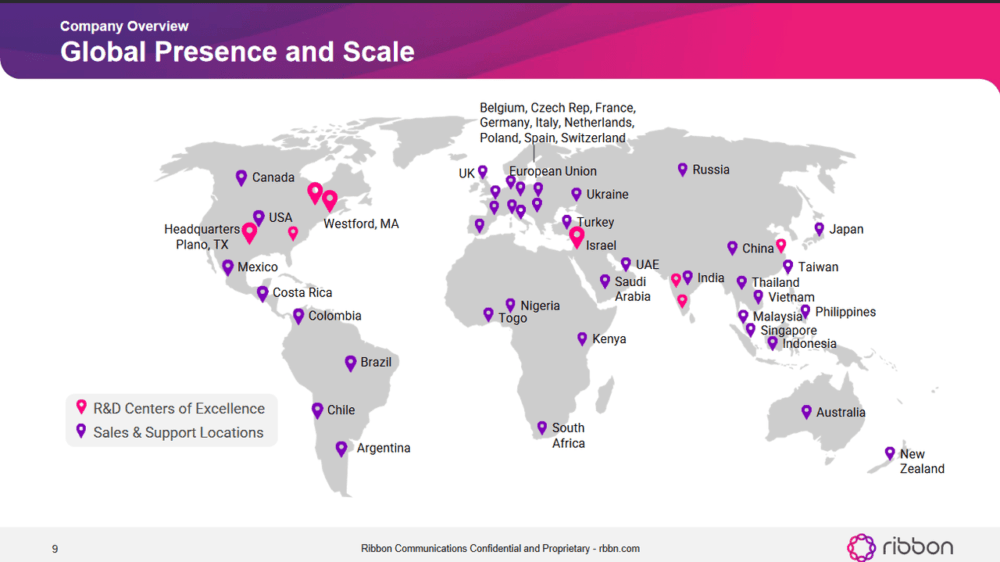Click the Canada map pin

(241, 178)
